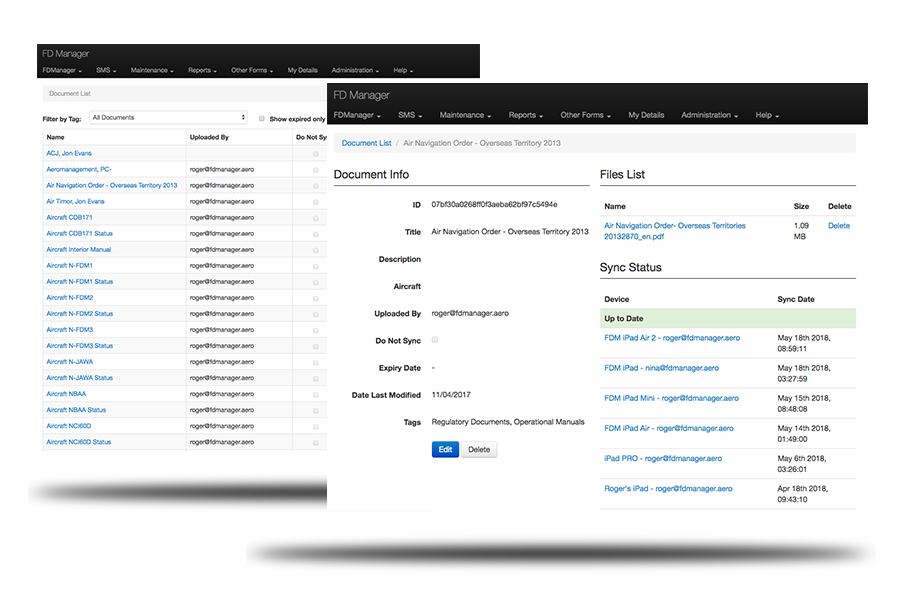
Task: Click the Uploaded By column header
Action: click(x=209, y=137)
